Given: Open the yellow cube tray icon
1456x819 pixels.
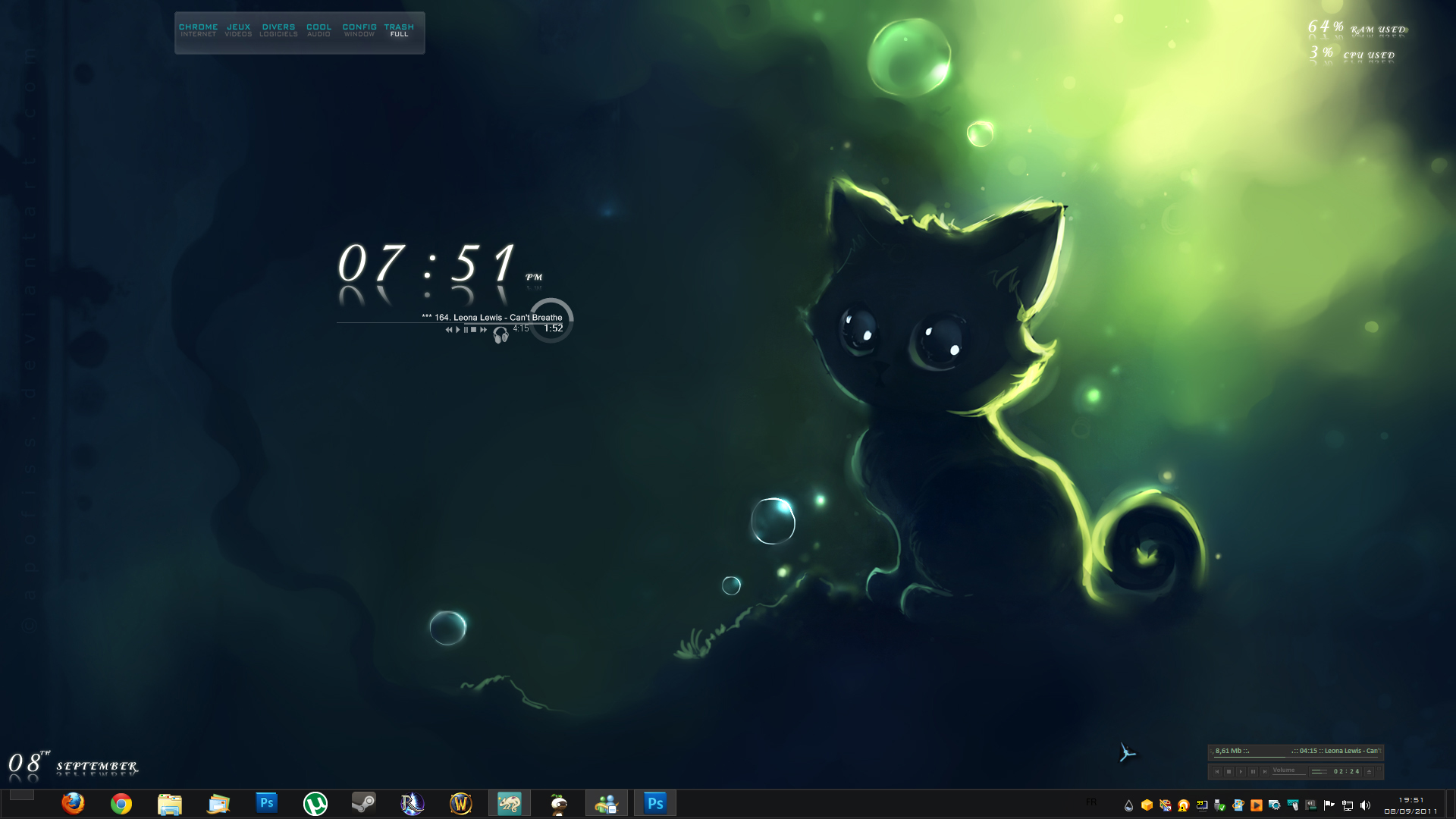Looking at the screenshot, I should [1147, 805].
